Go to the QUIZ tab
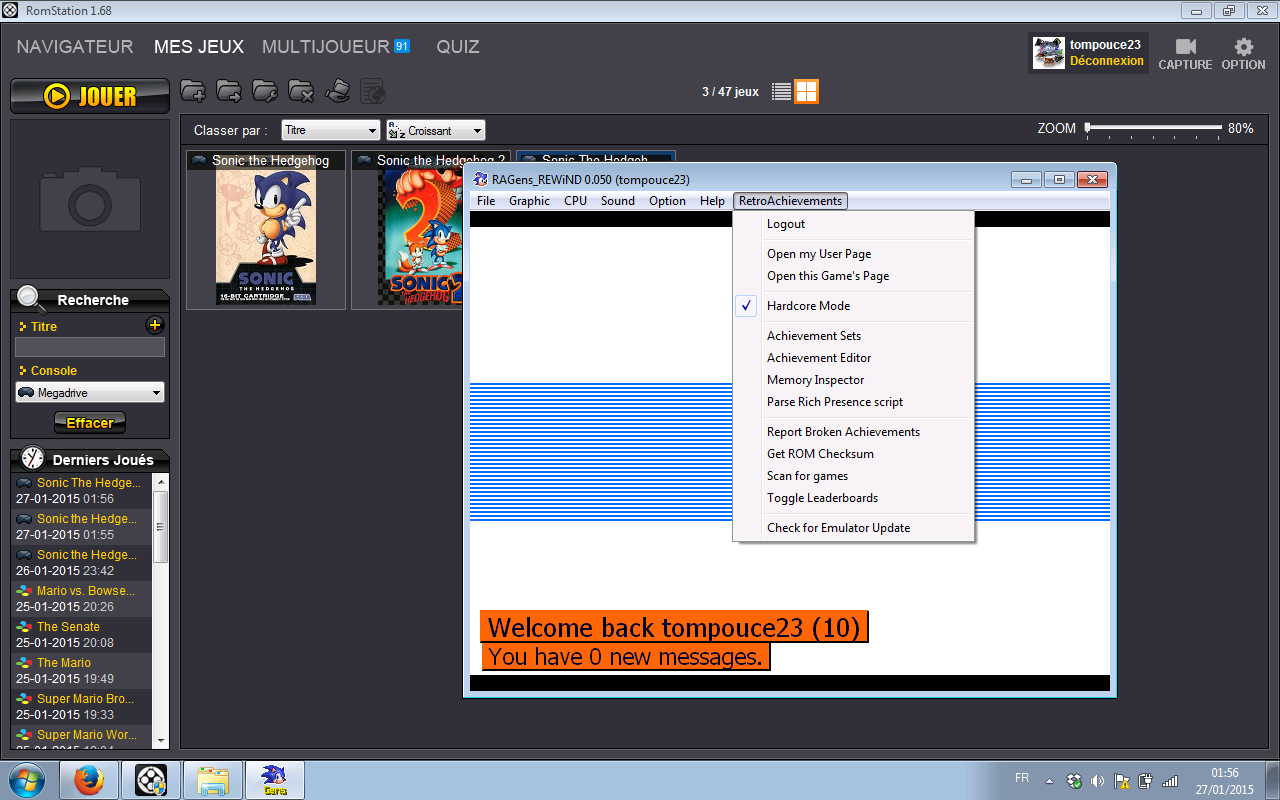 [458, 47]
